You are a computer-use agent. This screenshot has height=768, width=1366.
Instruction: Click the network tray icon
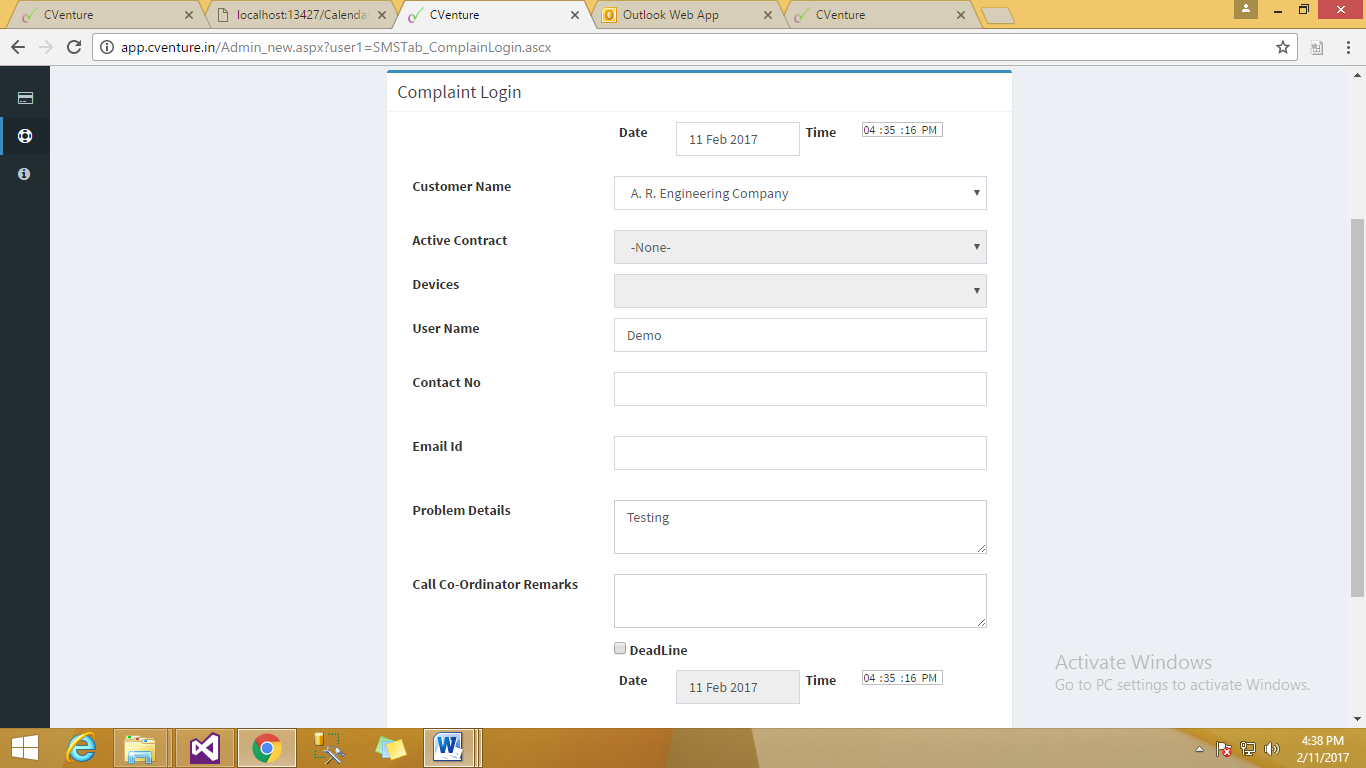pyautogui.click(x=1248, y=749)
